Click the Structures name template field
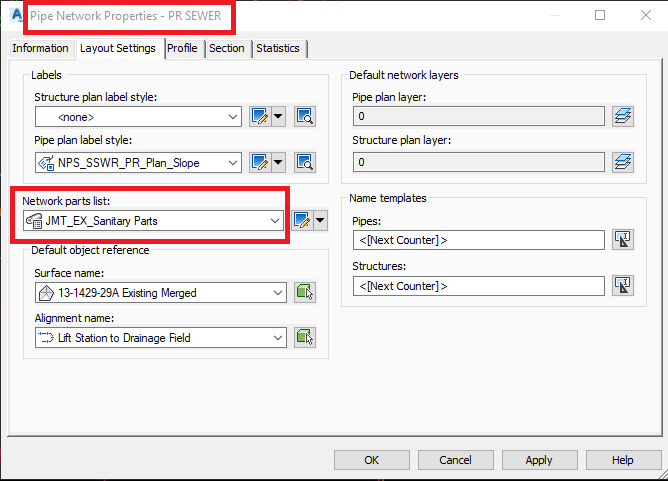This screenshot has width=668, height=481. coord(478,286)
